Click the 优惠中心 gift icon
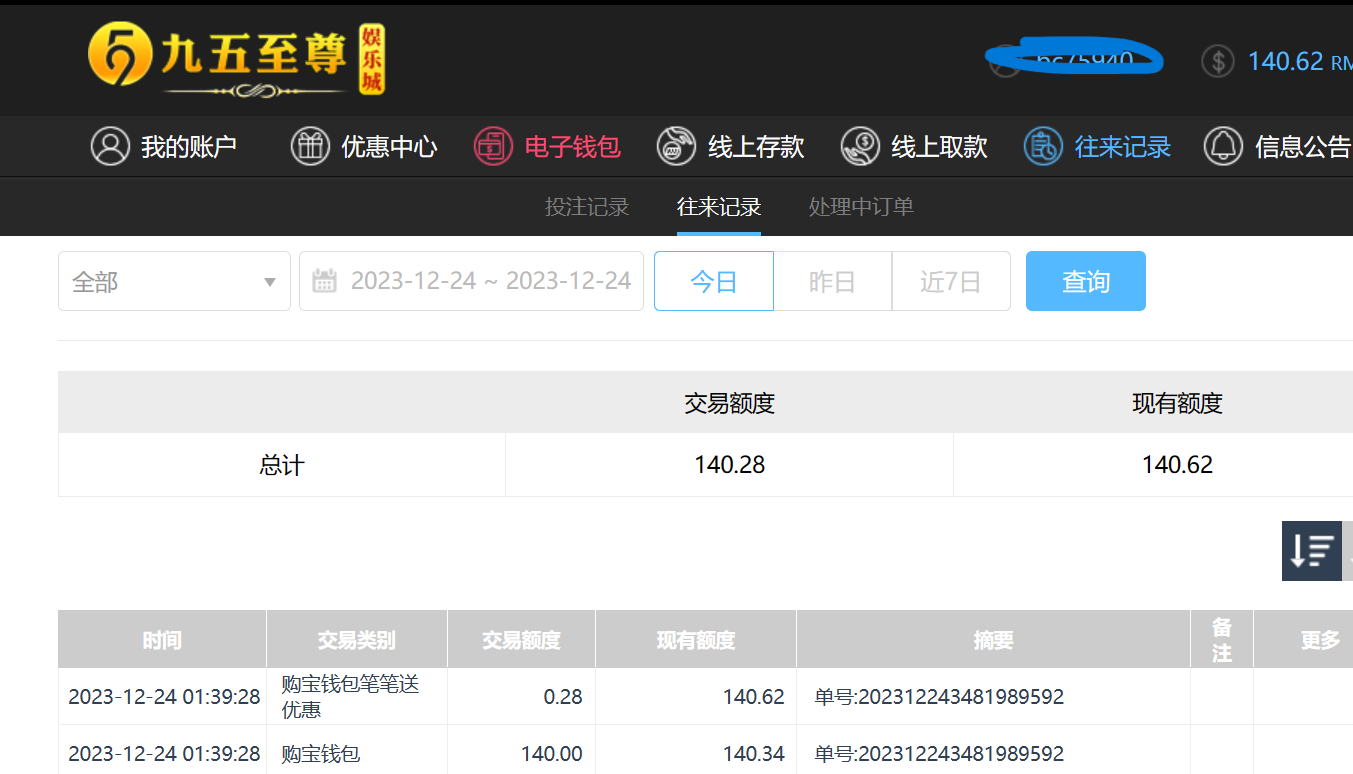1353x774 pixels. tap(310, 146)
